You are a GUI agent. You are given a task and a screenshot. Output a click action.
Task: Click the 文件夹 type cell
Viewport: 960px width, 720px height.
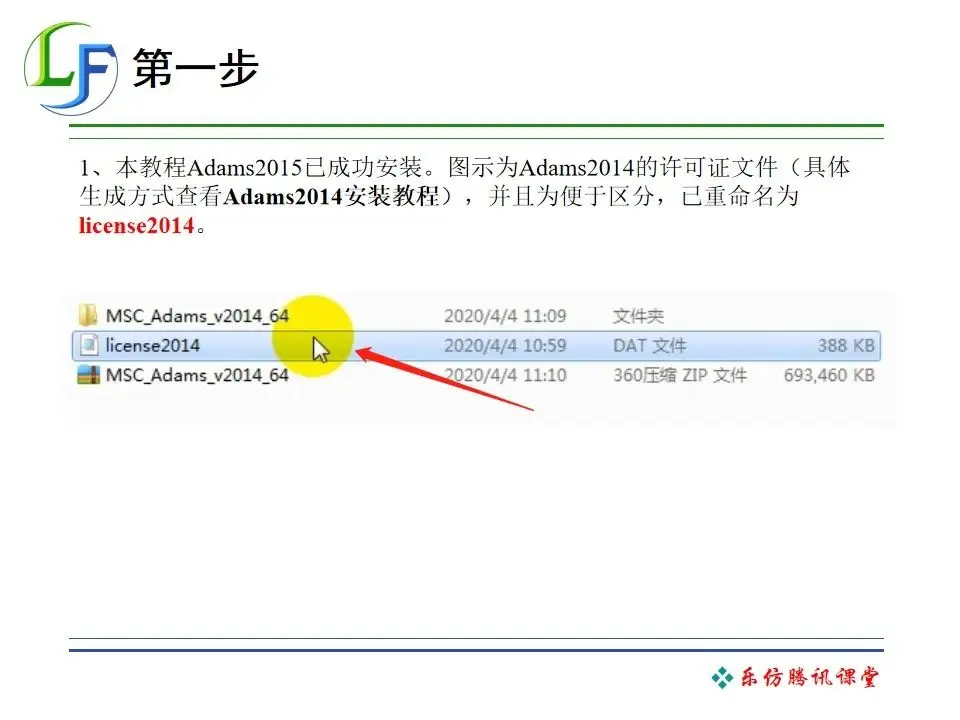639,316
